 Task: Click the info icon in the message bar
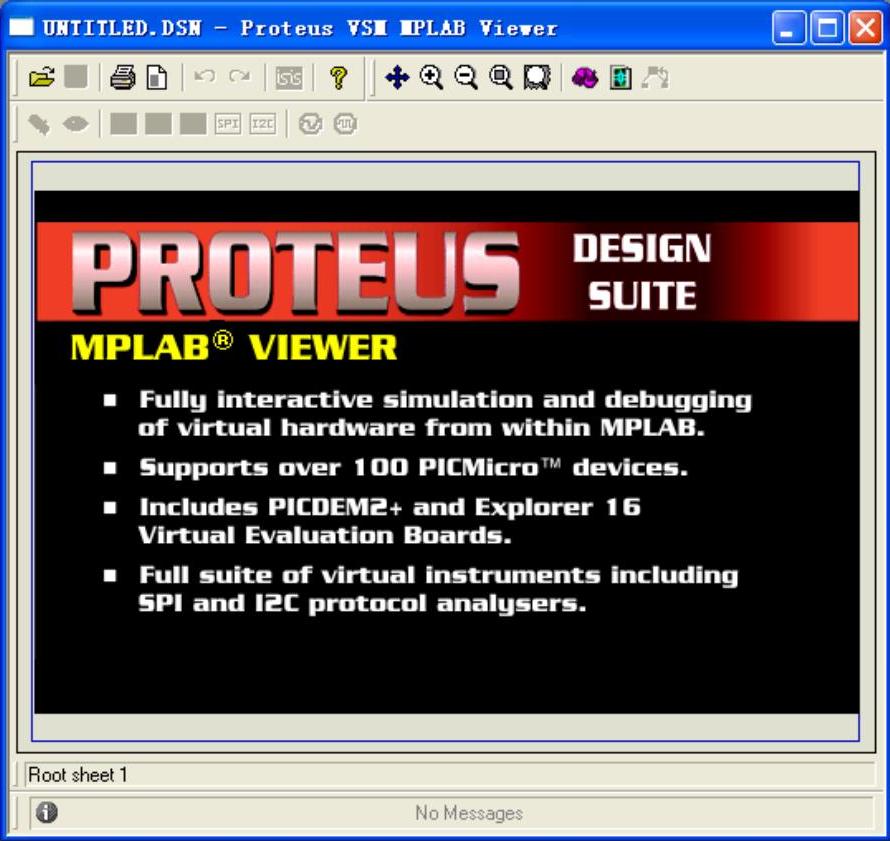point(47,812)
